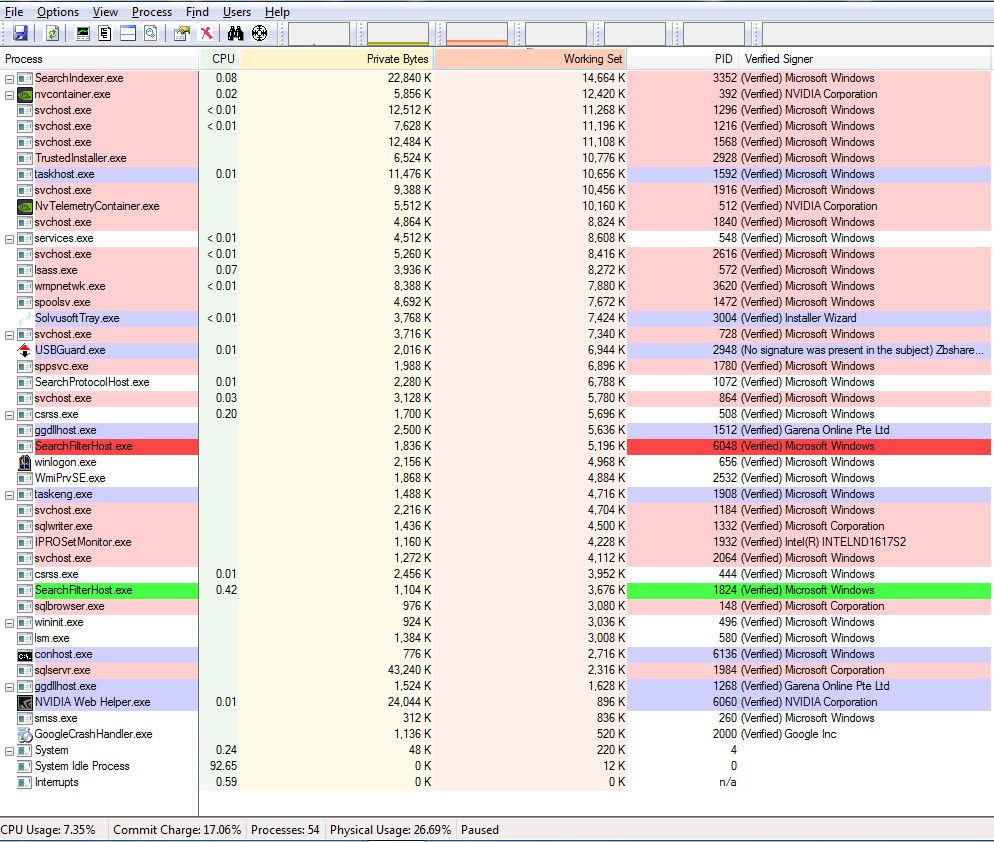The height and width of the screenshot is (842, 994).
Task: Open the File menu
Action: coord(14,11)
